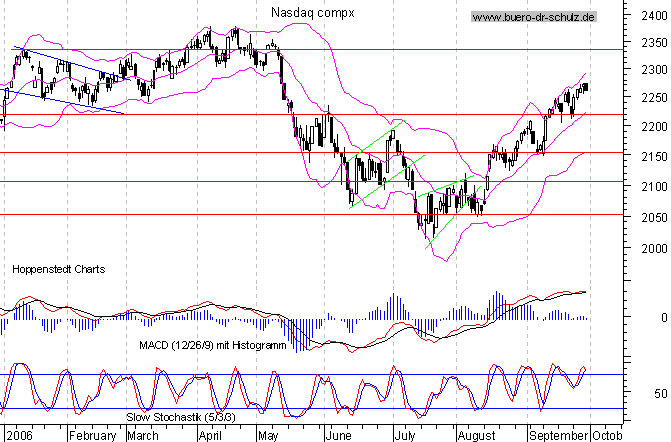This screenshot has width=671, height=442.
Task: Select the May date axis label
Action: [268, 436]
